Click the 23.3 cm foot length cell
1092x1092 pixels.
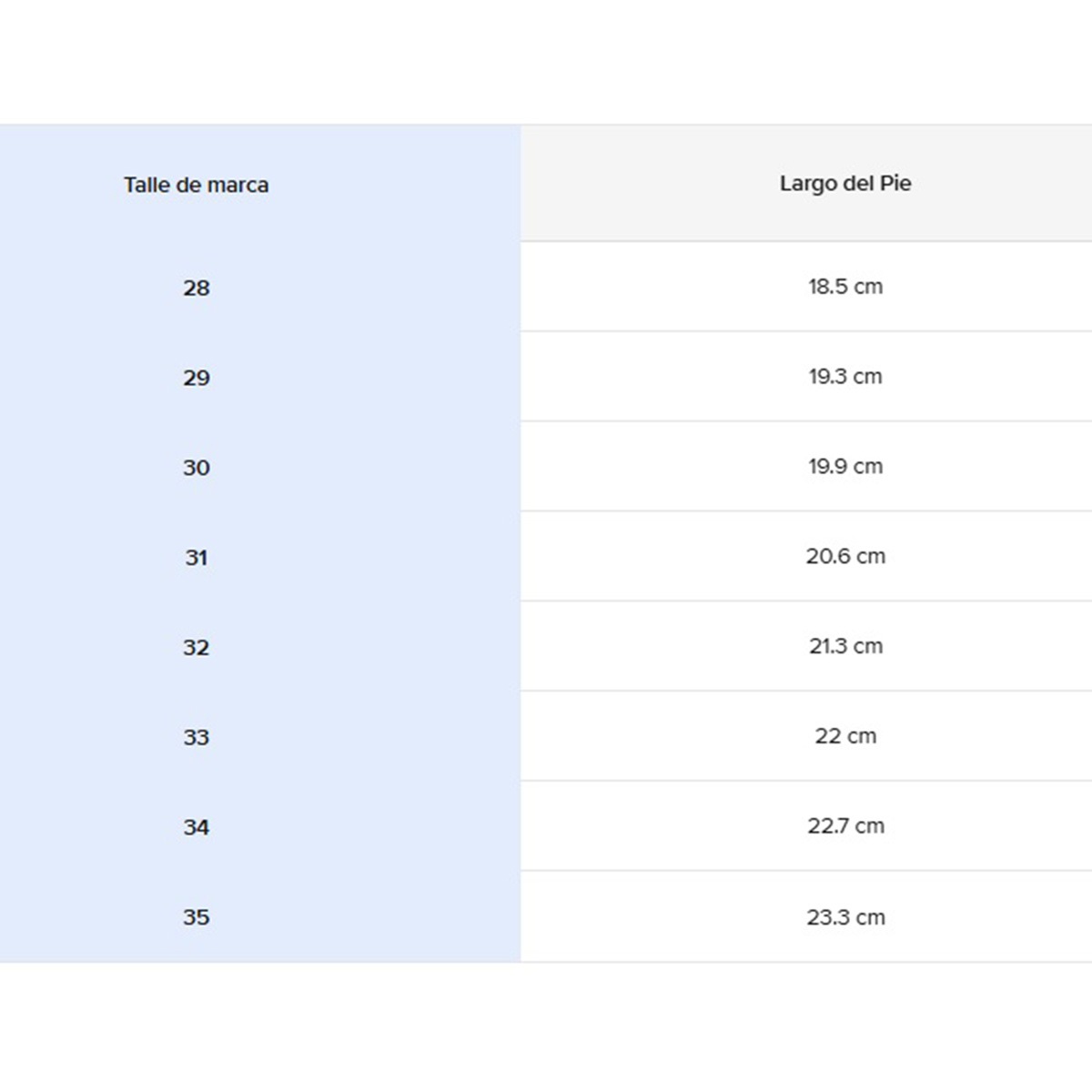pos(845,917)
